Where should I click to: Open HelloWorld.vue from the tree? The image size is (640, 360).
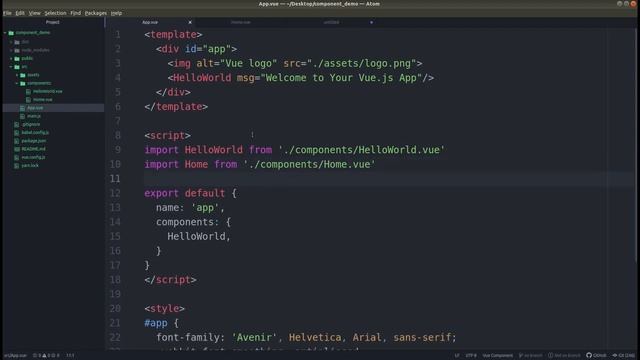(x=48, y=91)
